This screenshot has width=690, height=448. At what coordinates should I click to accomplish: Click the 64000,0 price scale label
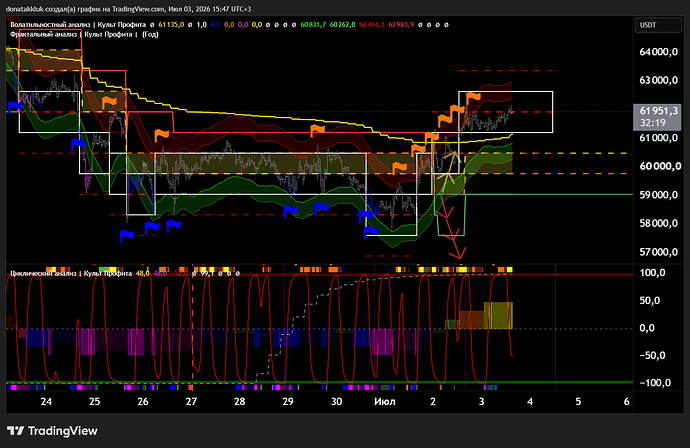[x=658, y=52]
